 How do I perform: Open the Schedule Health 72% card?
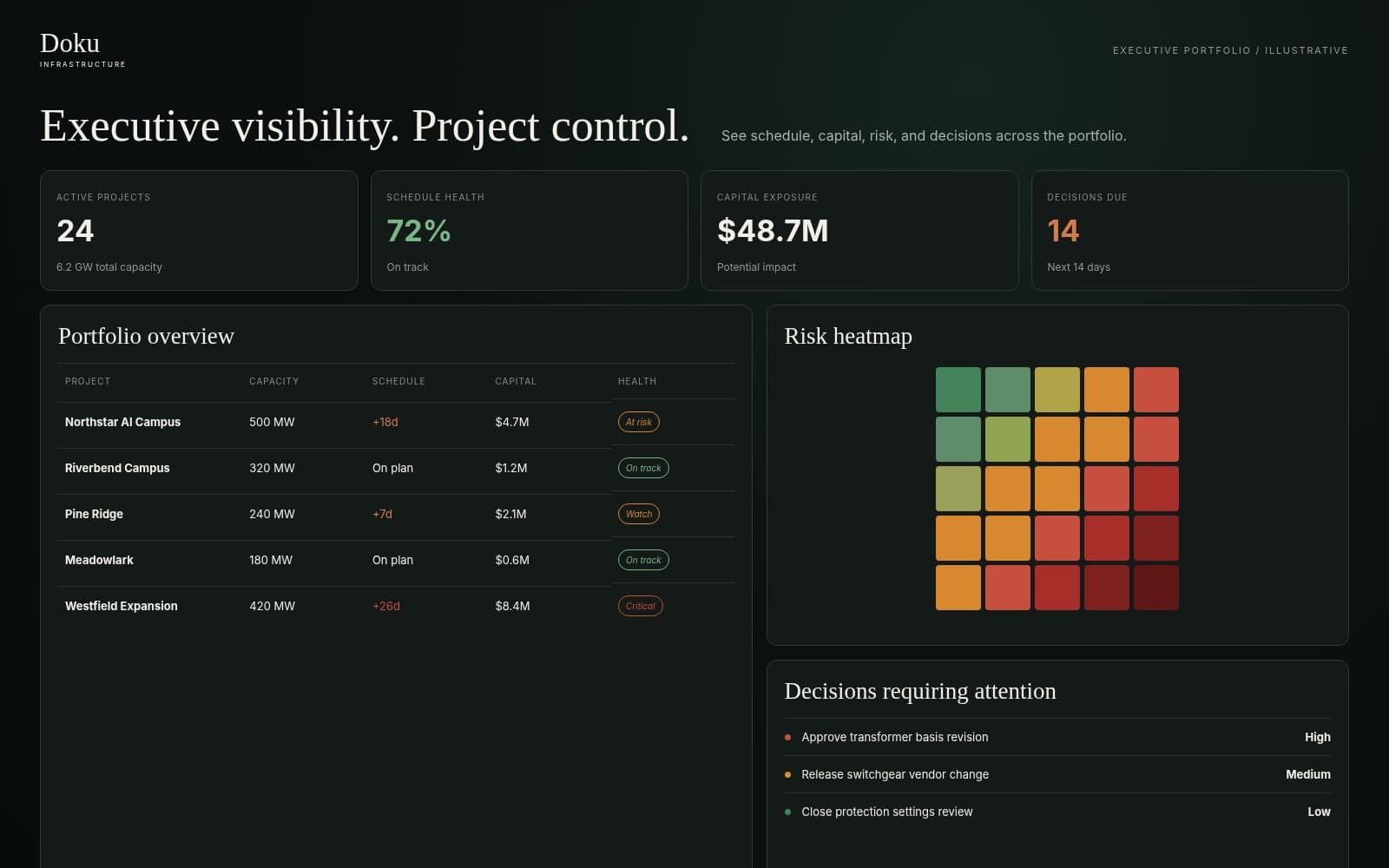[x=530, y=230]
